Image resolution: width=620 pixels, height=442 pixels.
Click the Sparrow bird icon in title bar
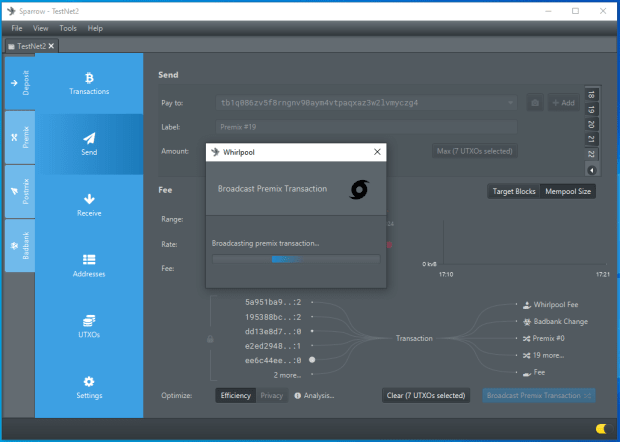[11, 11]
